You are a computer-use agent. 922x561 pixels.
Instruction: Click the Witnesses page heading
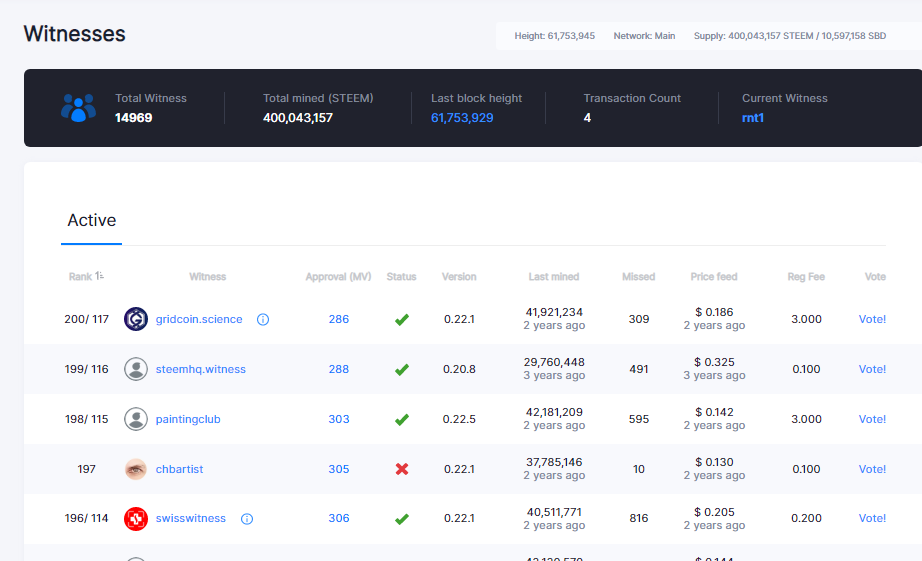pos(75,34)
